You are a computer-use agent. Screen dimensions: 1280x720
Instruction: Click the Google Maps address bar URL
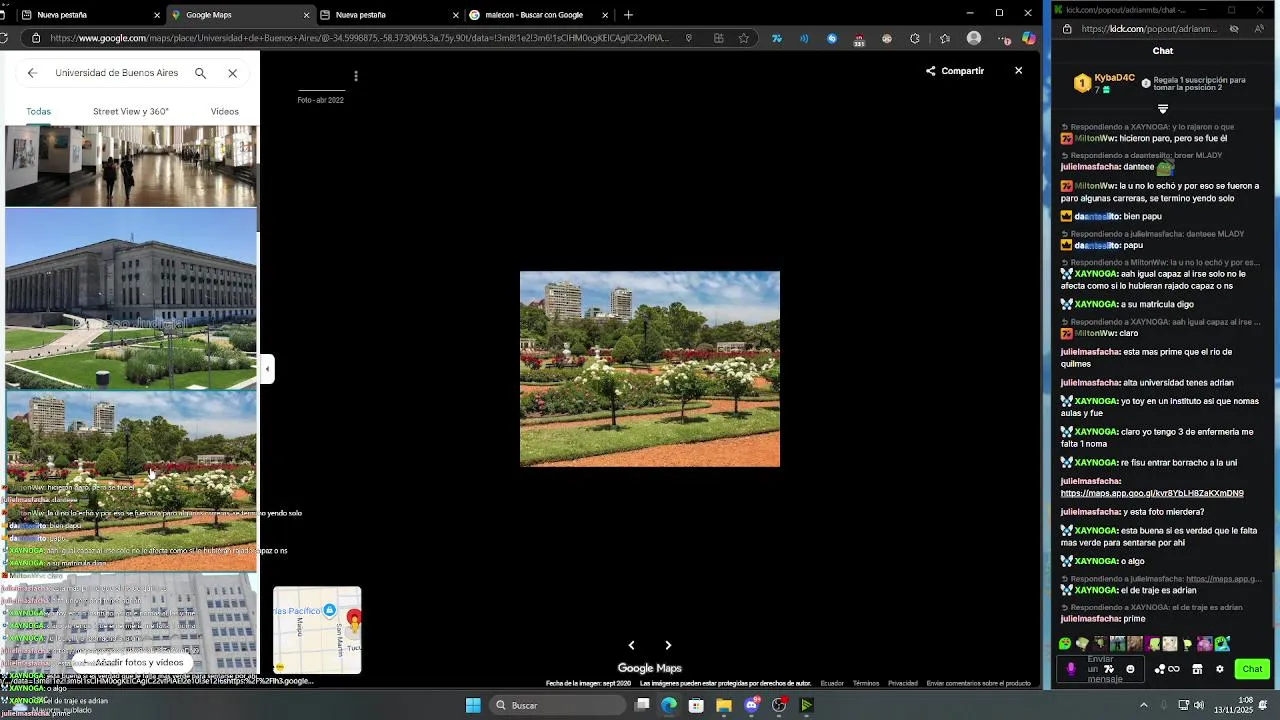pos(360,38)
